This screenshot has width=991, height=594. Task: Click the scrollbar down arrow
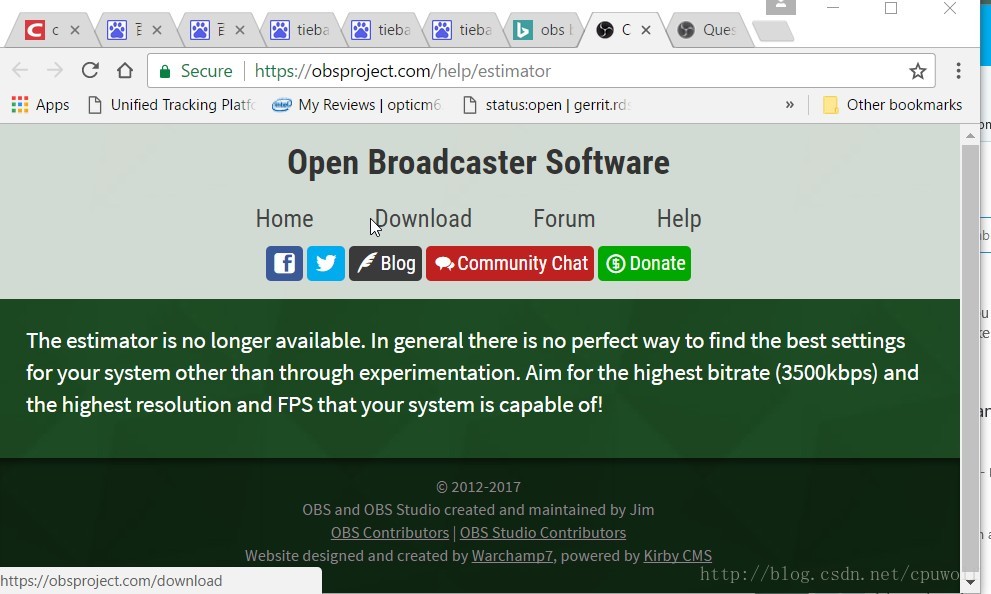(x=970, y=581)
